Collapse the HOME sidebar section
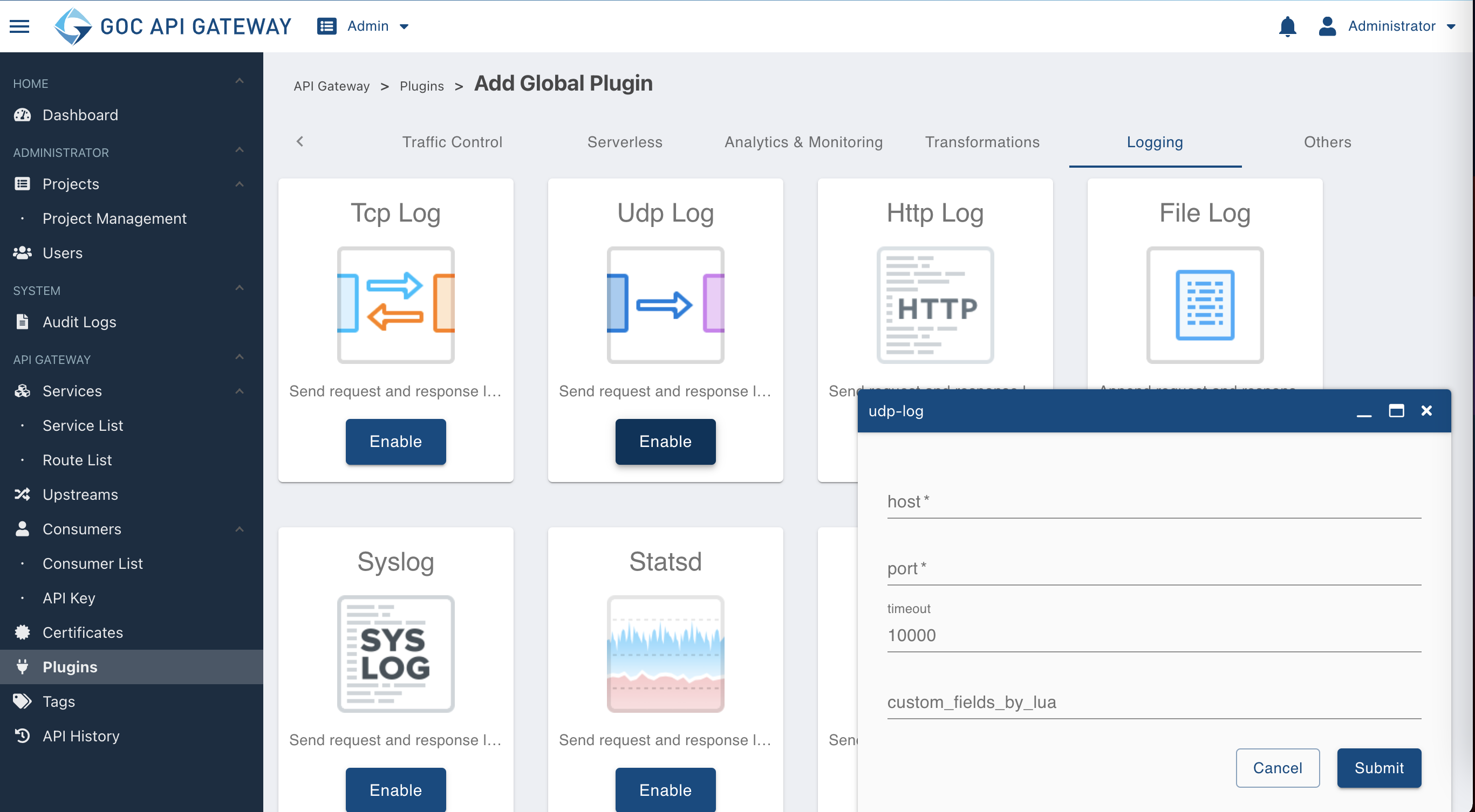 240,81
